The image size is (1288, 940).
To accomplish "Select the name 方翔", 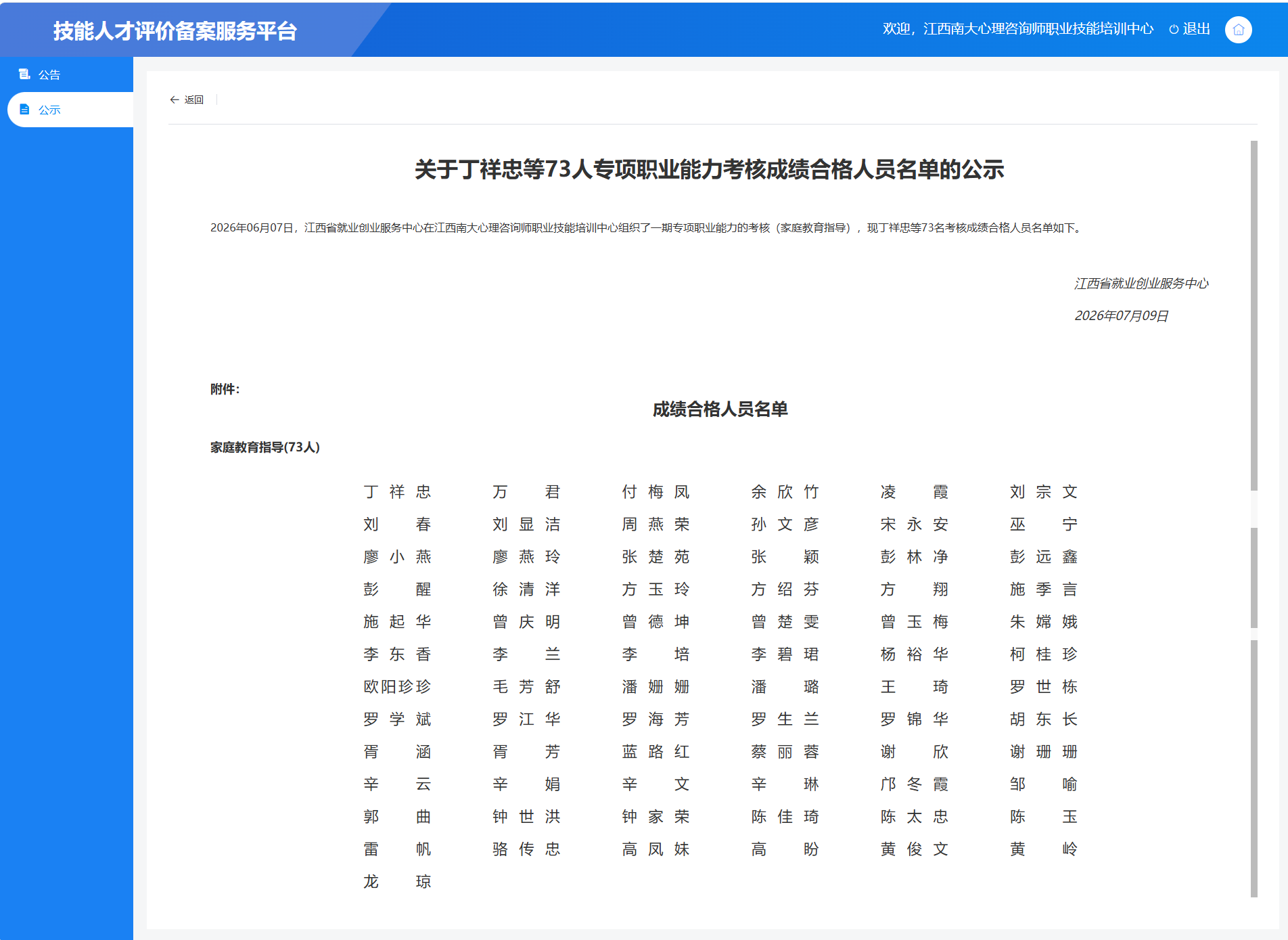I will tap(914, 589).
